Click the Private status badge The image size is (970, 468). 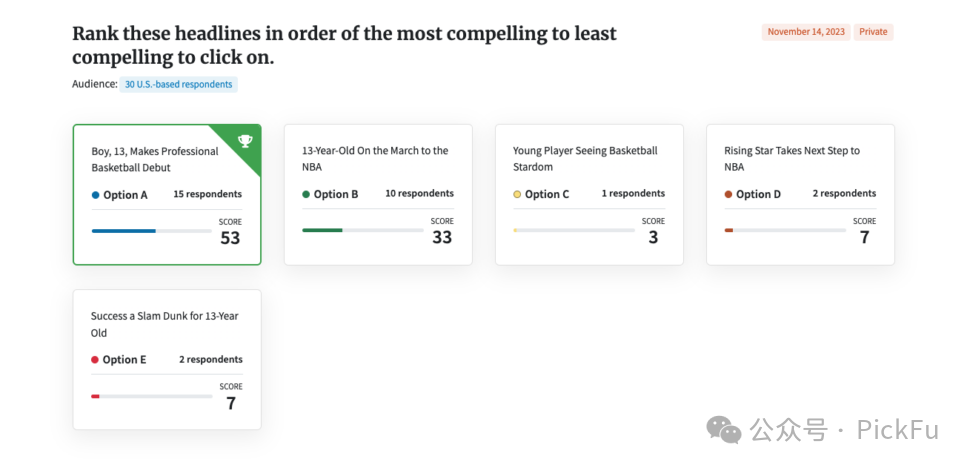(873, 32)
